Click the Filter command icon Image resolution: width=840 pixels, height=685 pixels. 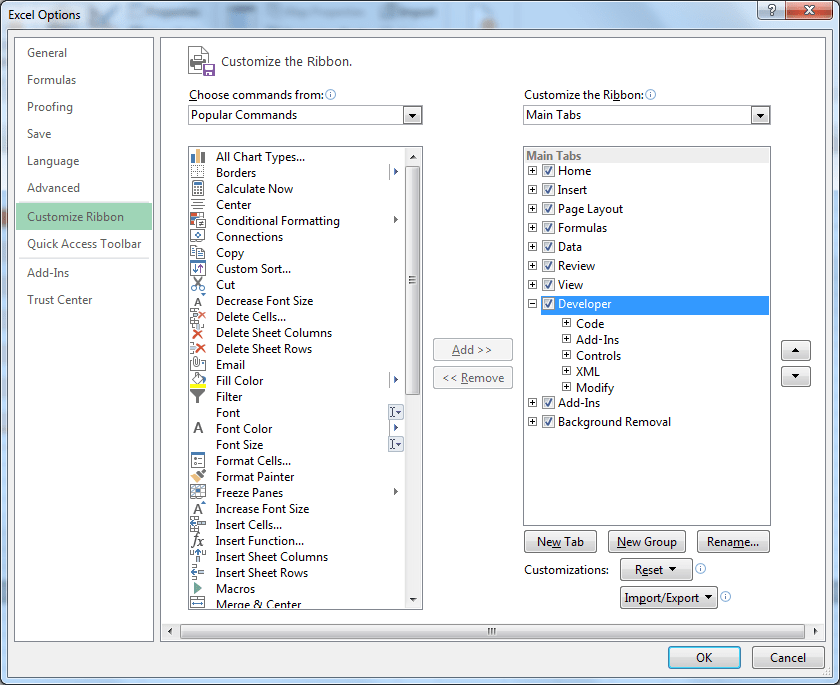(x=197, y=396)
